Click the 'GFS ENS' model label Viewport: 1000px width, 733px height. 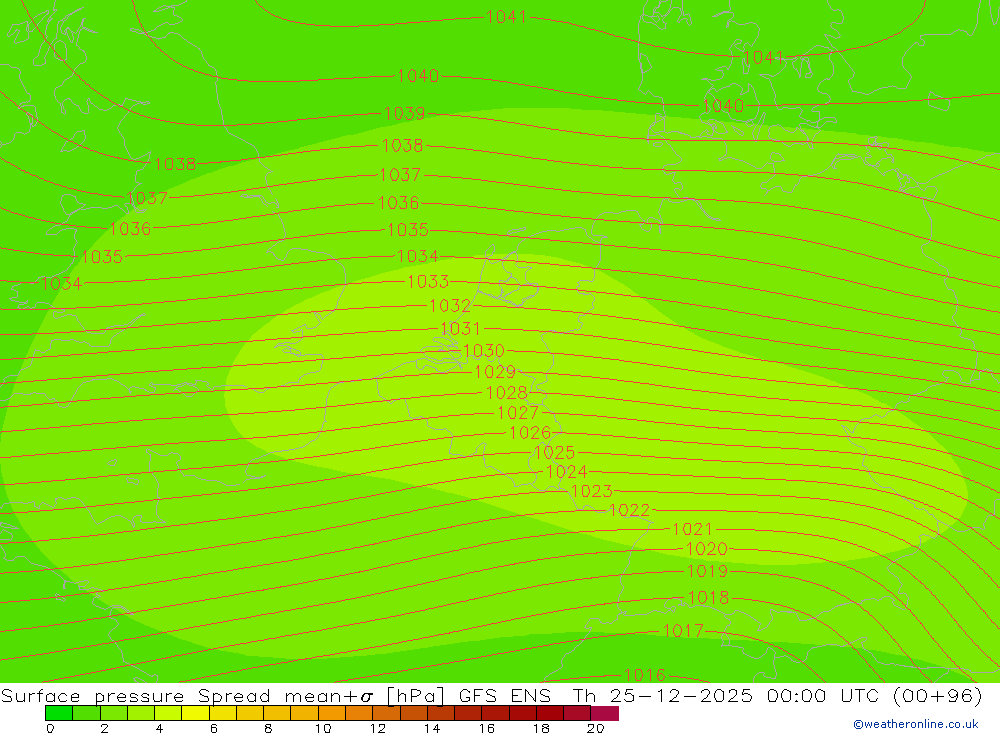504,695
